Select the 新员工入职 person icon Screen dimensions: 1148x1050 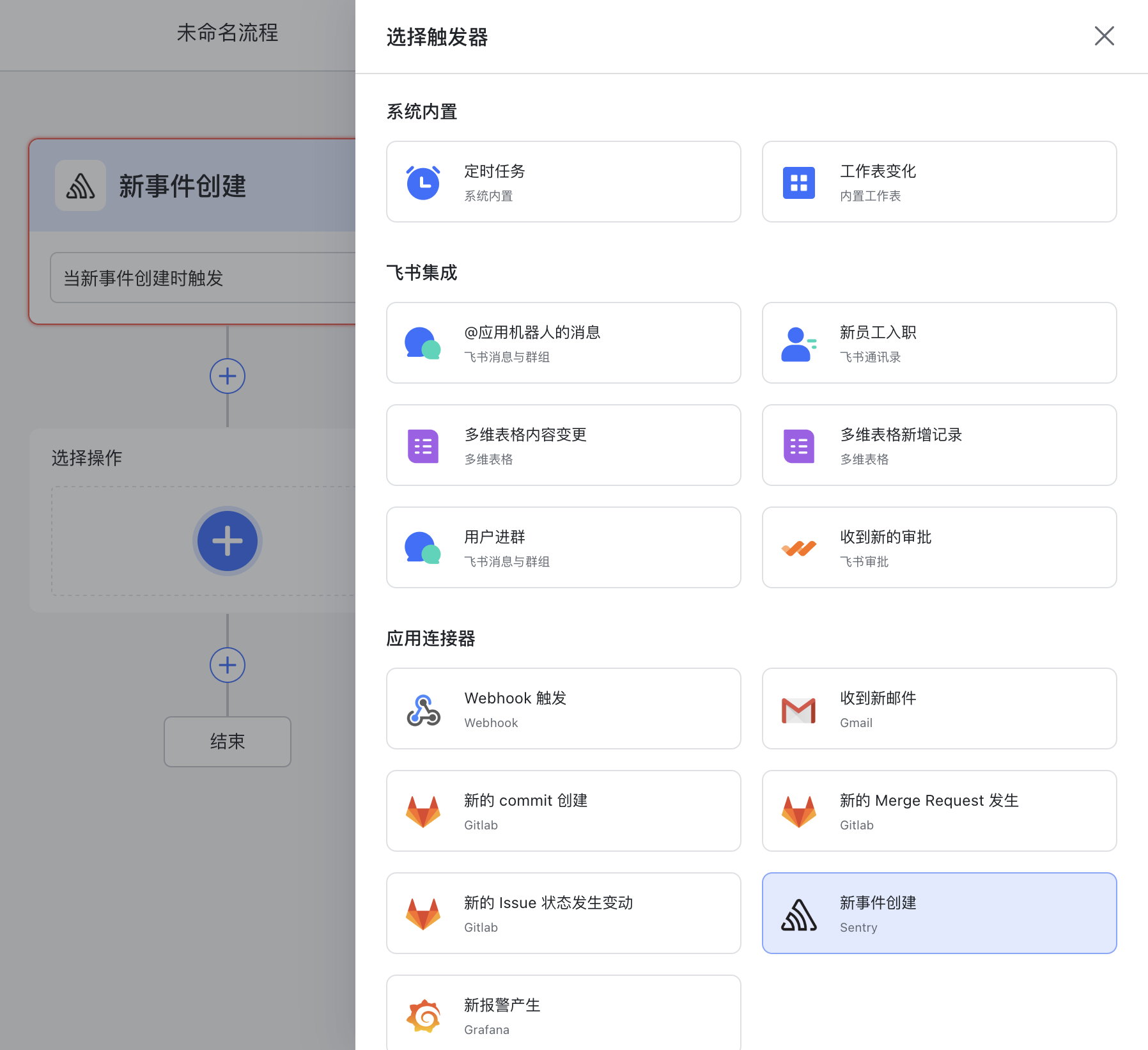[798, 343]
